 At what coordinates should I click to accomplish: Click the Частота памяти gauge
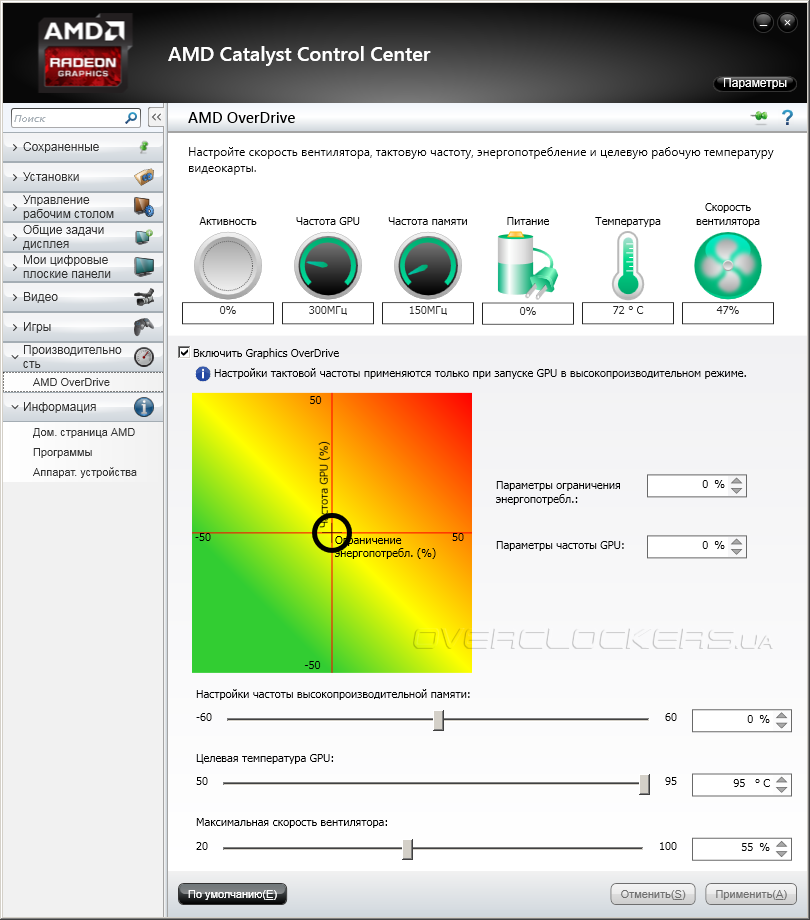[428, 266]
